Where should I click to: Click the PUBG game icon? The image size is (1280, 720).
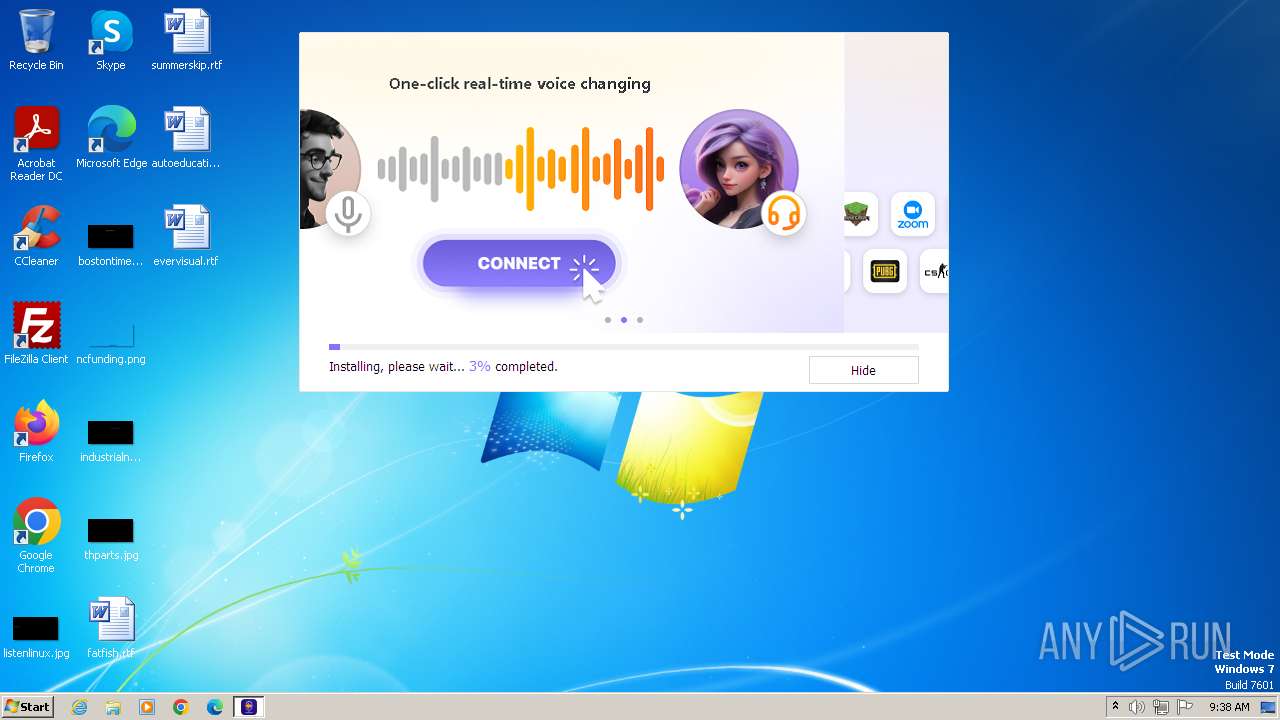pos(885,271)
